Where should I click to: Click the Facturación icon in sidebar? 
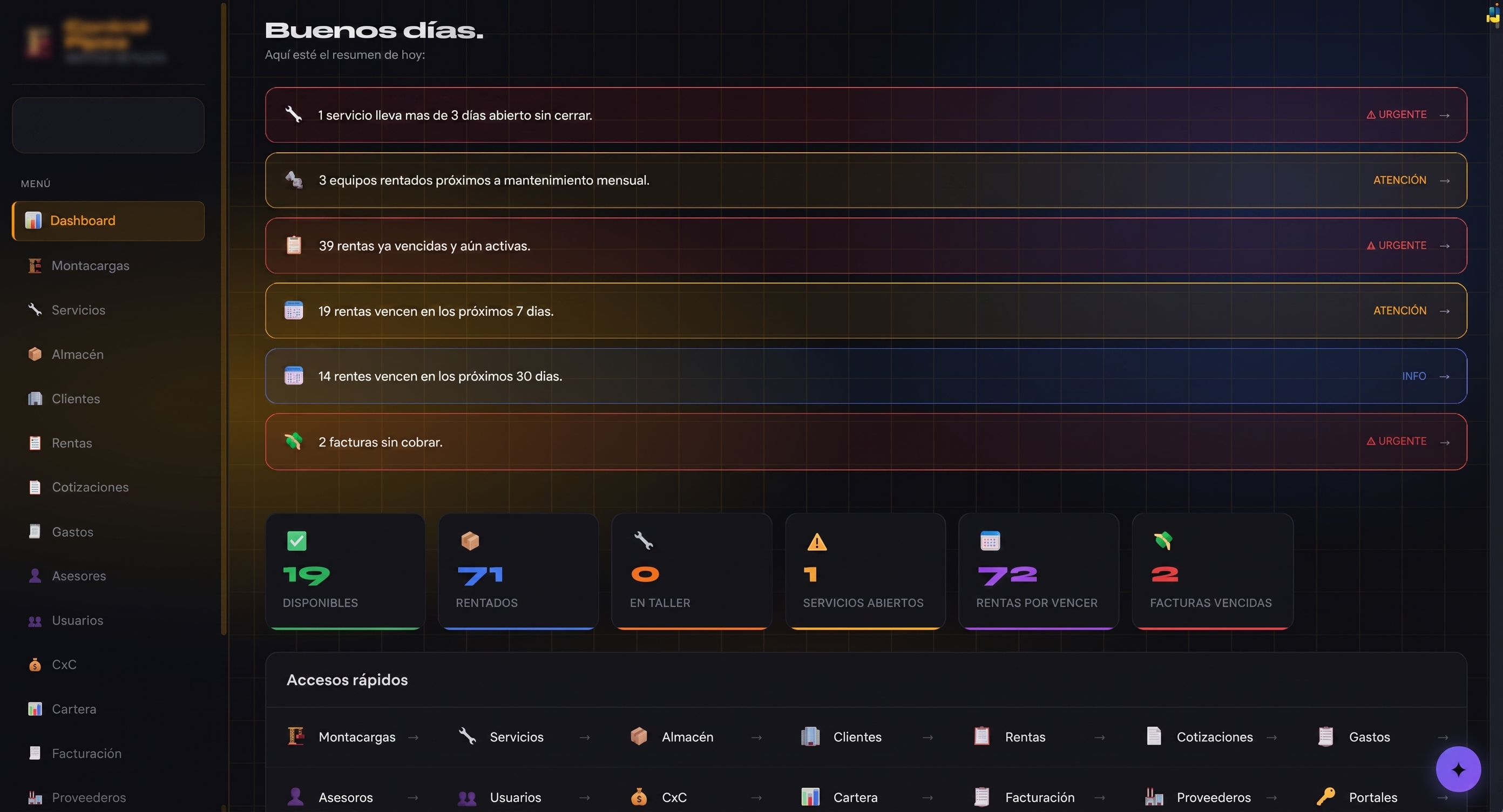coord(35,753)
